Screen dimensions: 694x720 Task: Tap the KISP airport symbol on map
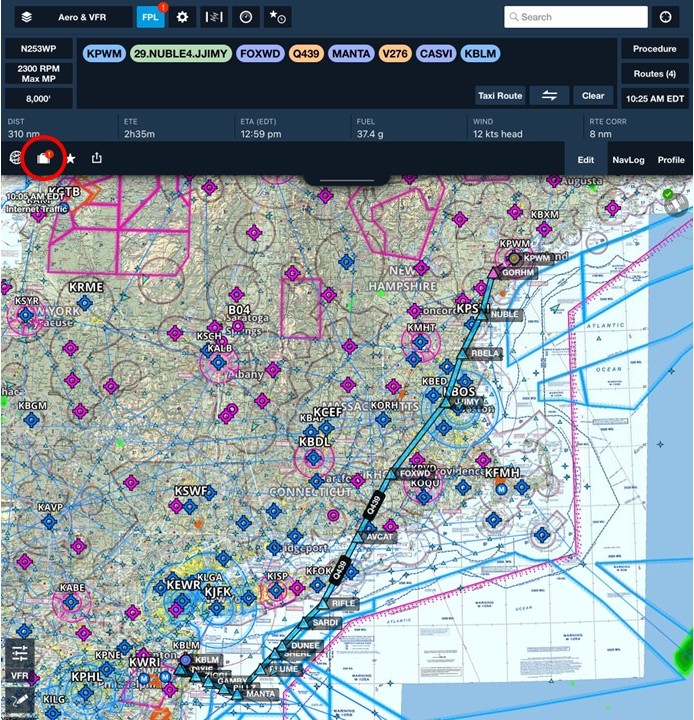click(276, 591)
